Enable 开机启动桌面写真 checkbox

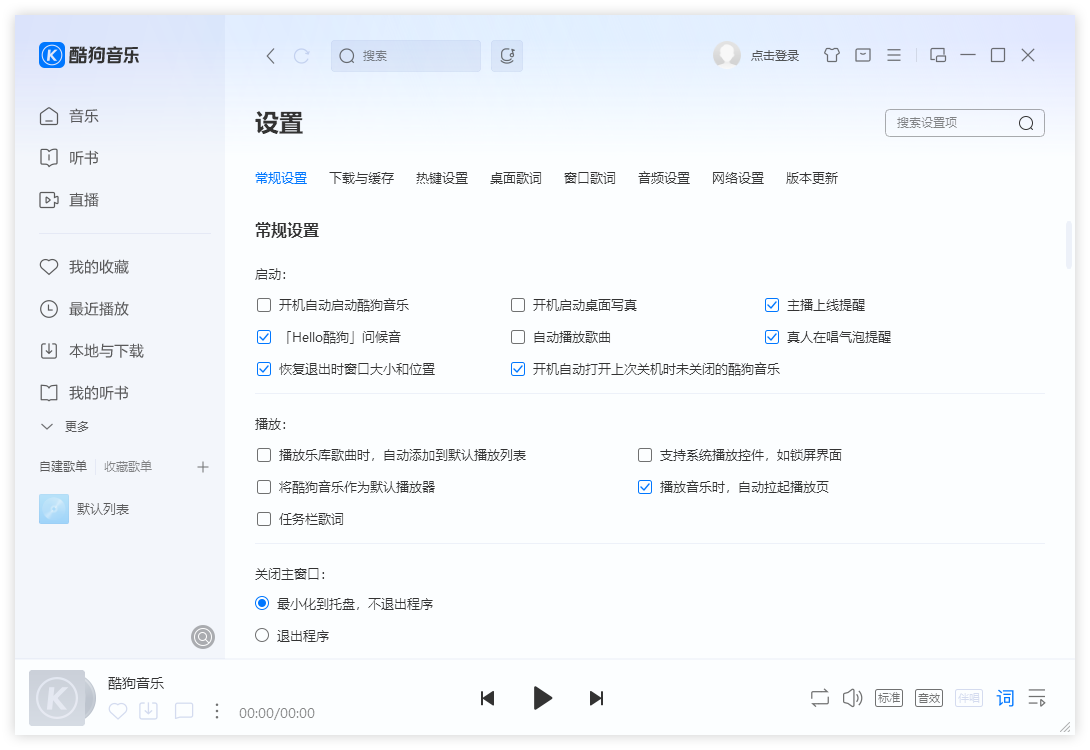[518, 305]
